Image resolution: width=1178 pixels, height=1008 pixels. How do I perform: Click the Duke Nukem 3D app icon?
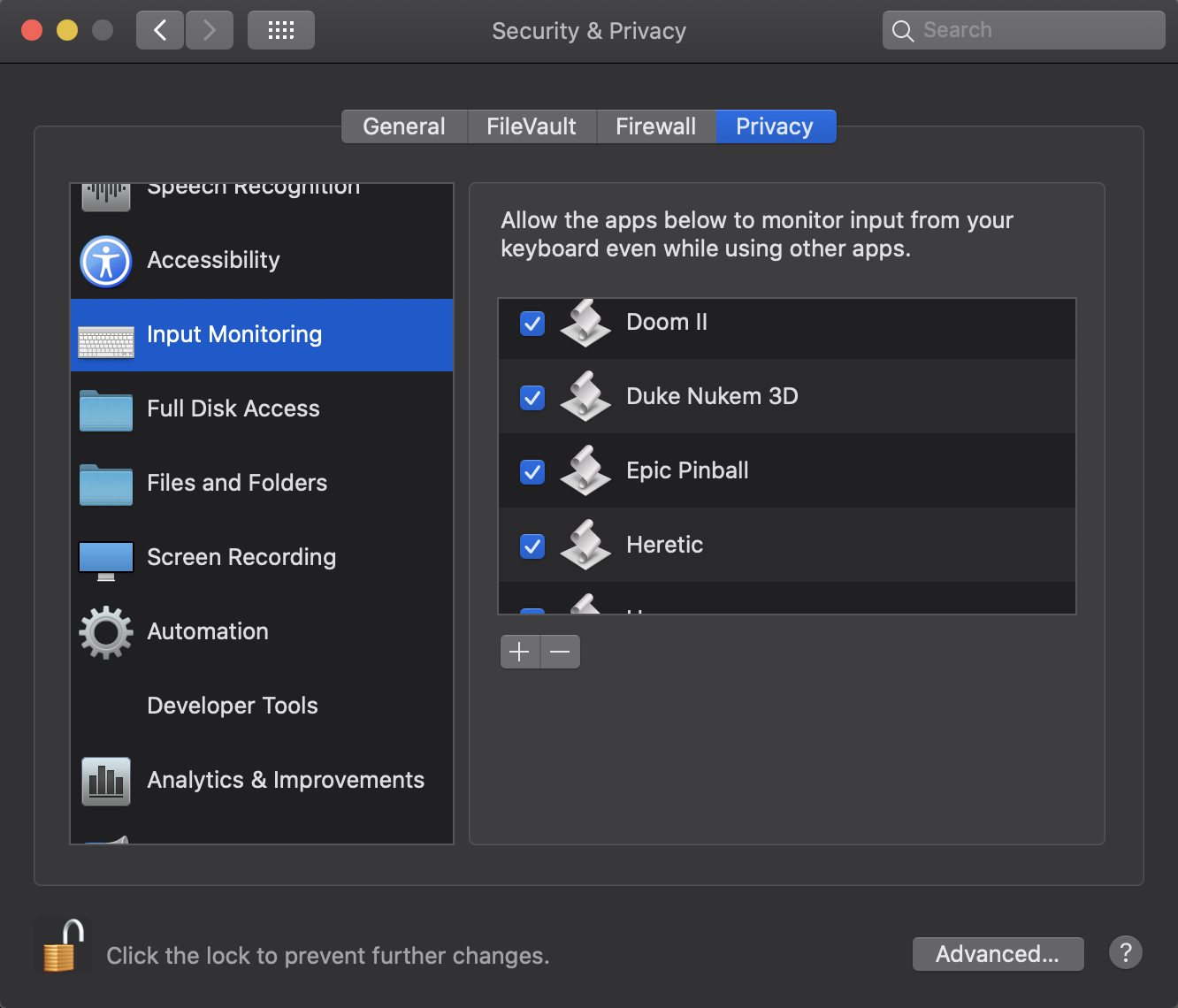[x=585, y=396]
